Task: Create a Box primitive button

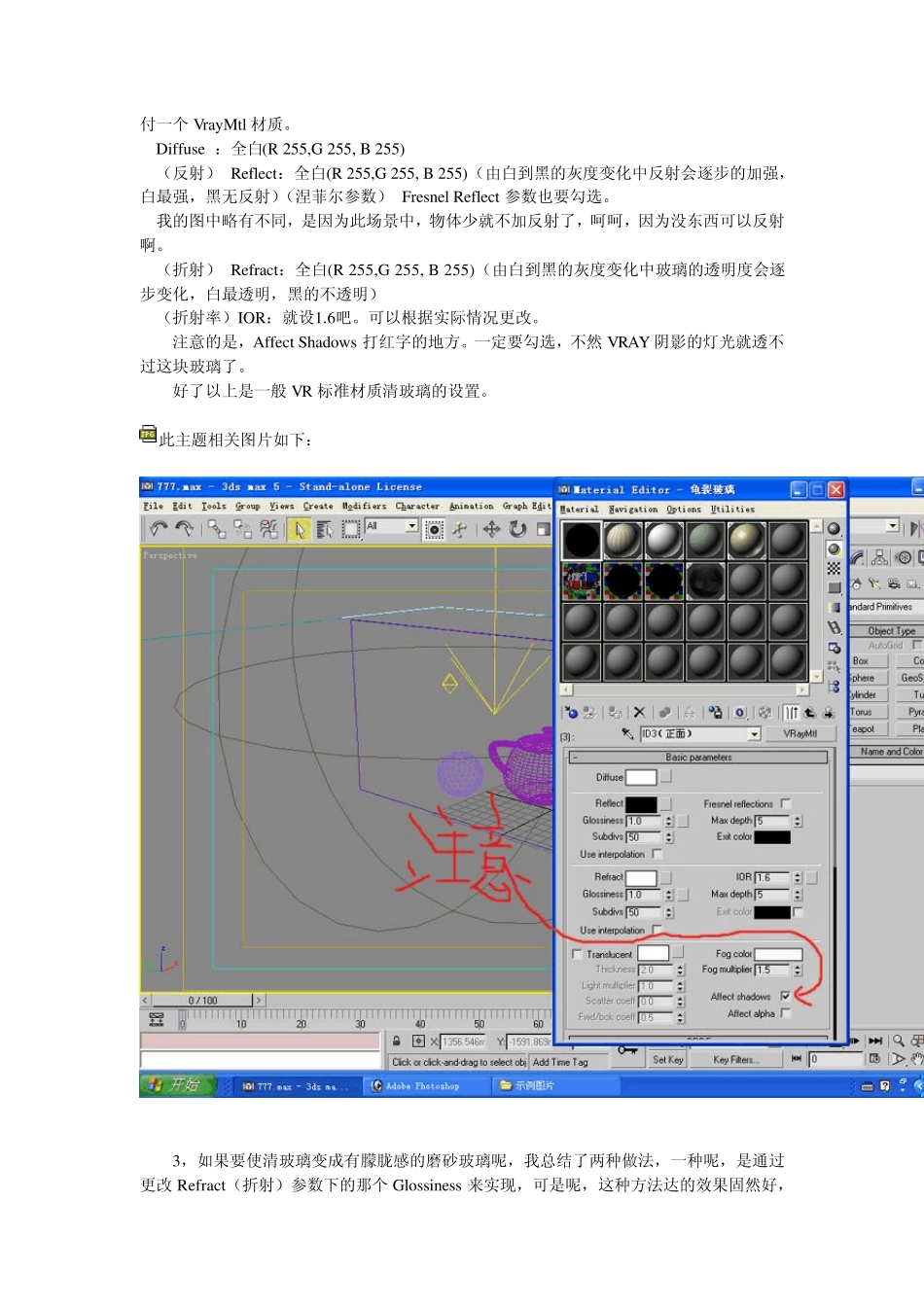Action: click(x=867, y=661)
